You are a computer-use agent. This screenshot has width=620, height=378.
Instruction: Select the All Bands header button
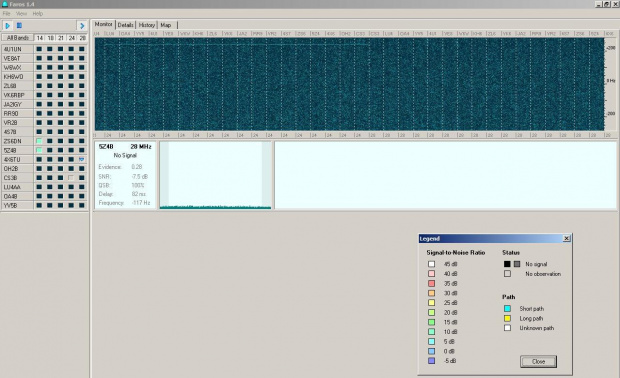[x=18, y=38]
